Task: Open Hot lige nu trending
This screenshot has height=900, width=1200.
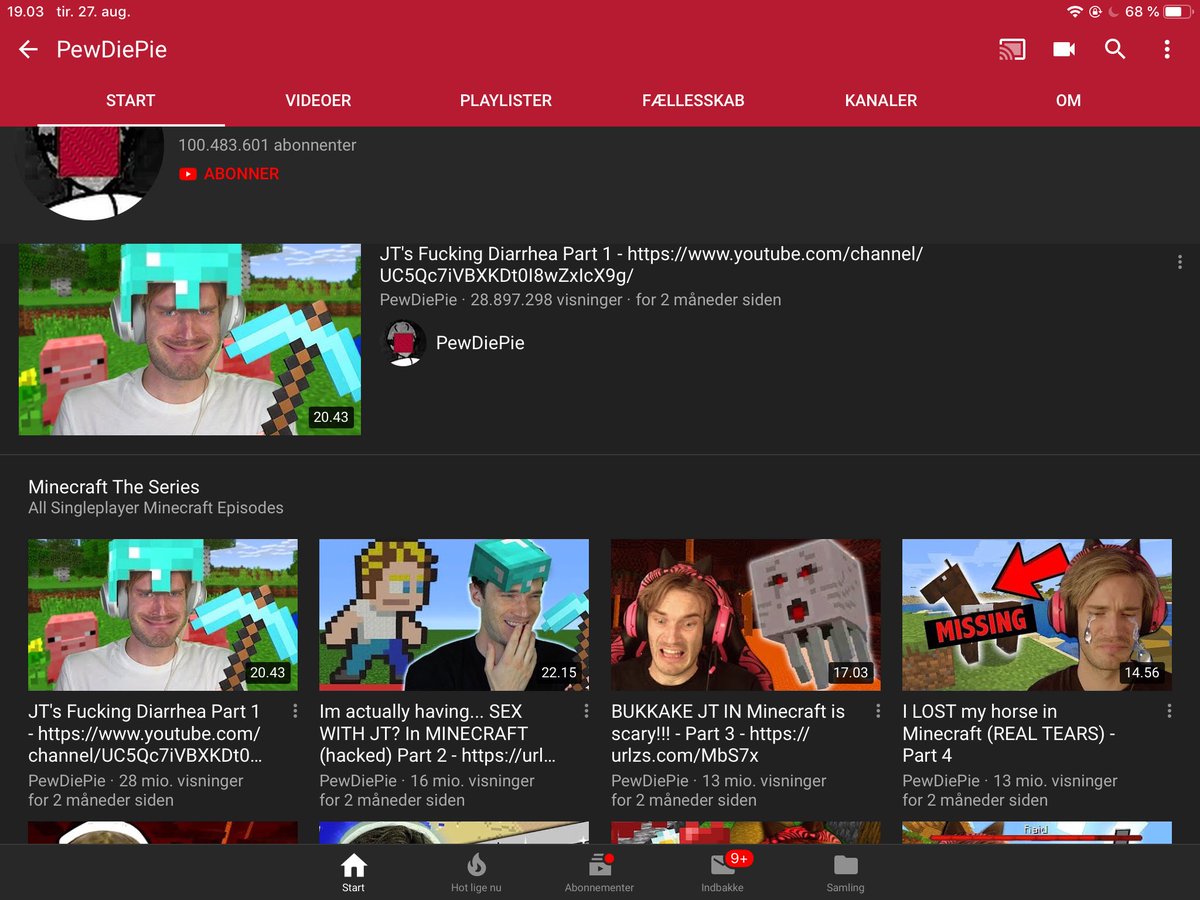Action: [476, 872]
